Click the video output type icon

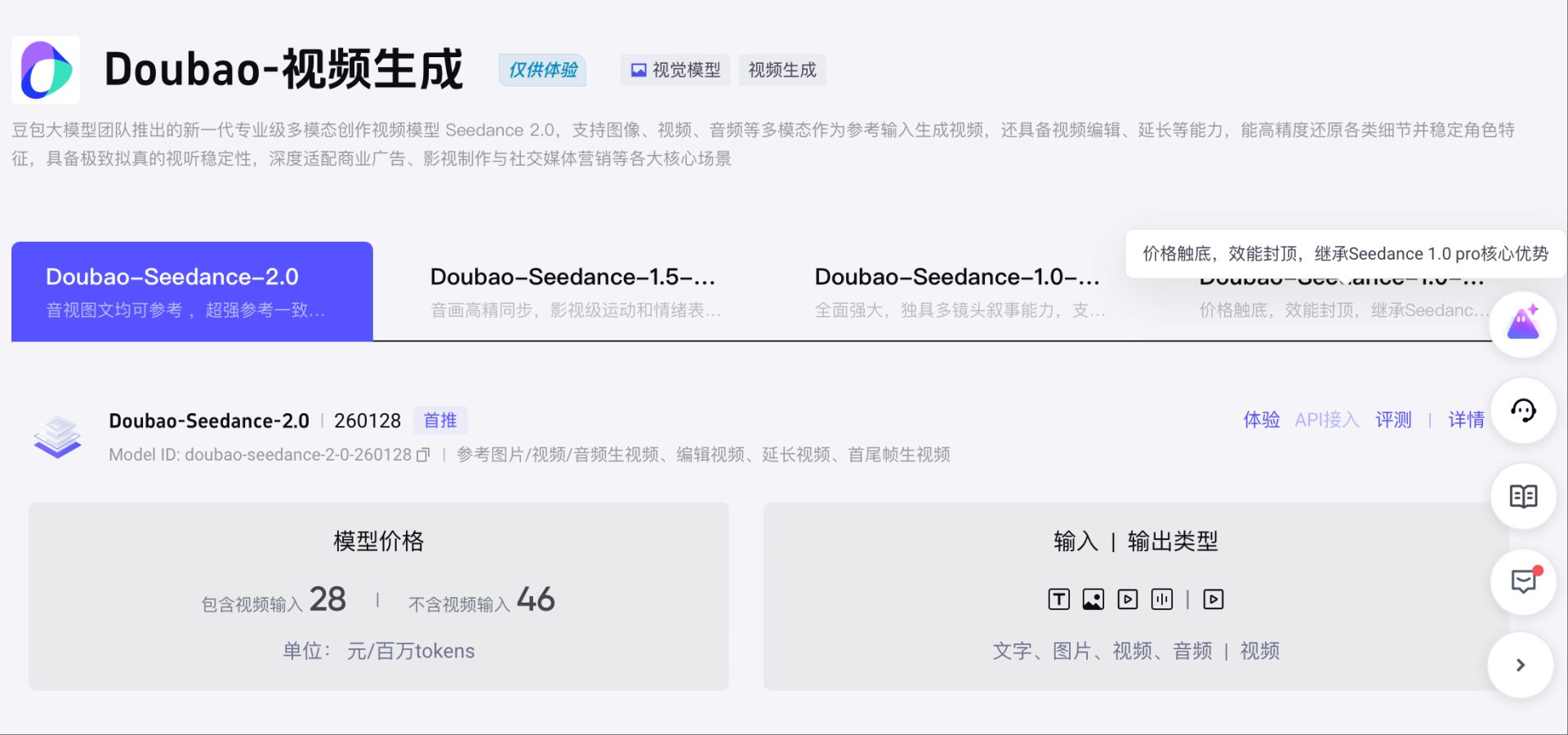[1214, 599]
